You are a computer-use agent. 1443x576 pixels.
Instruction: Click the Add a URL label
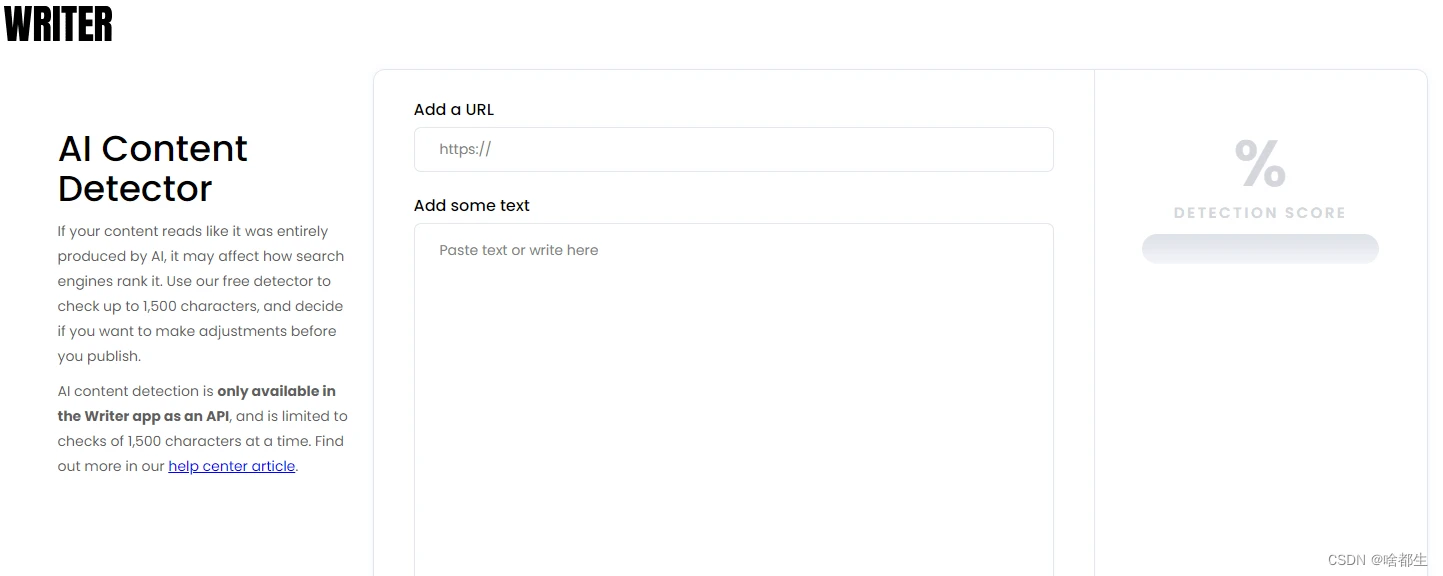coord(454,110)
